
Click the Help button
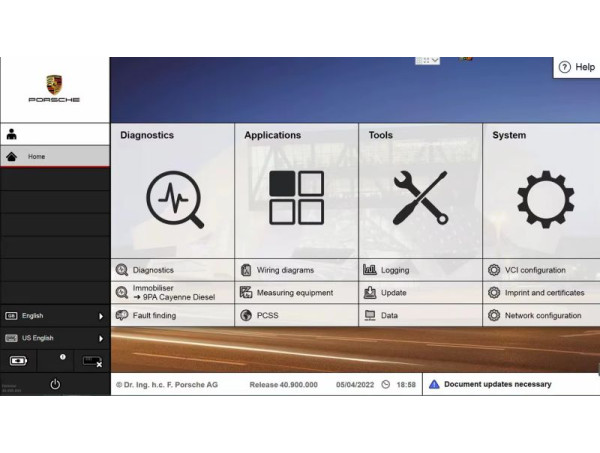(577, 67)
